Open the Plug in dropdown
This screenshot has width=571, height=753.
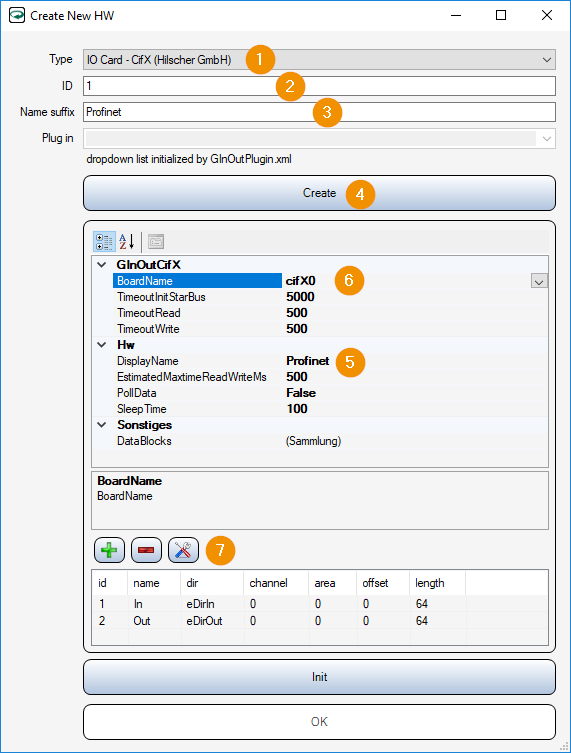point(547,139)
